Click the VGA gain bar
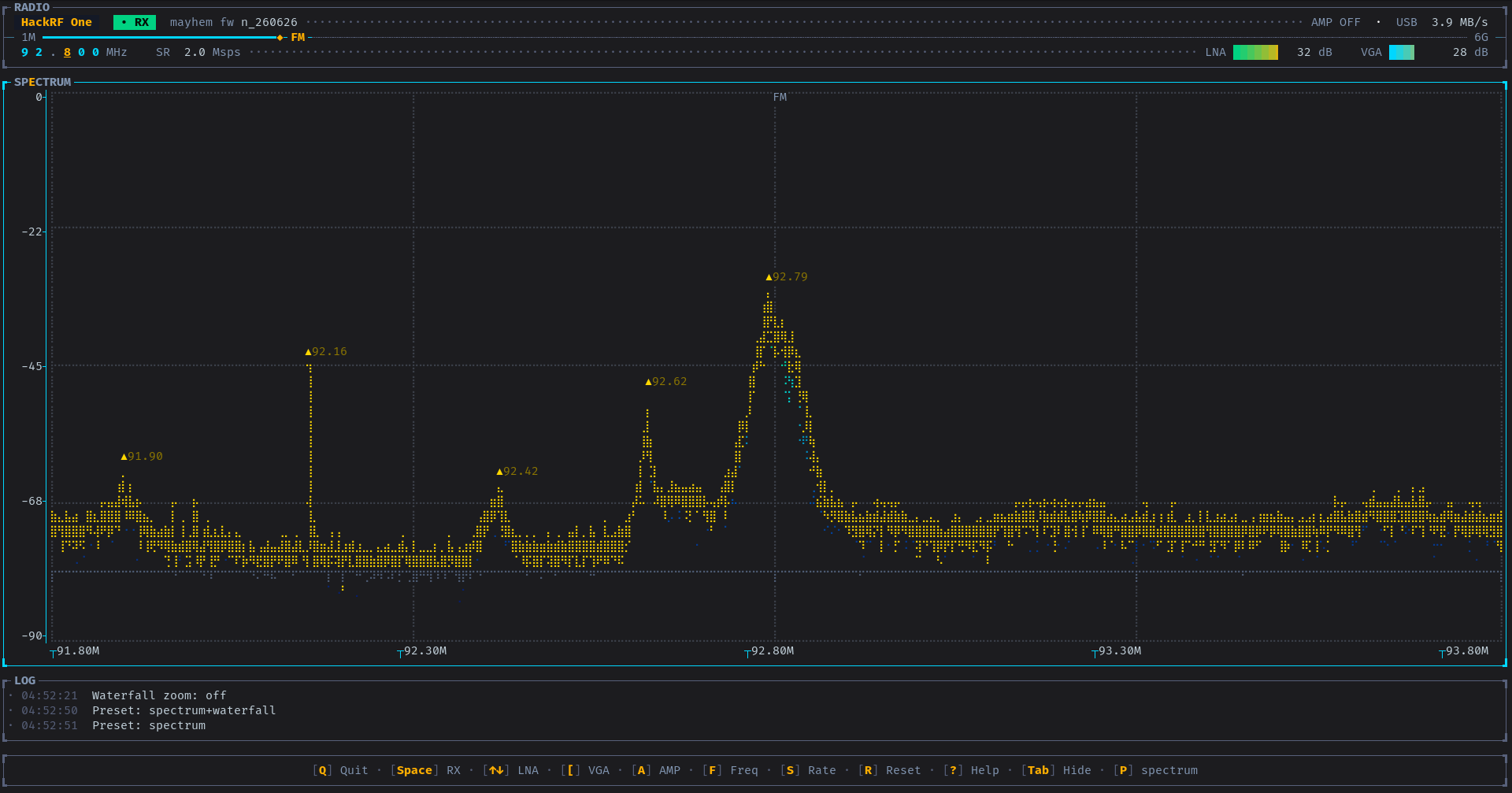This screenshot has height=793, width=1512. 1402,53
